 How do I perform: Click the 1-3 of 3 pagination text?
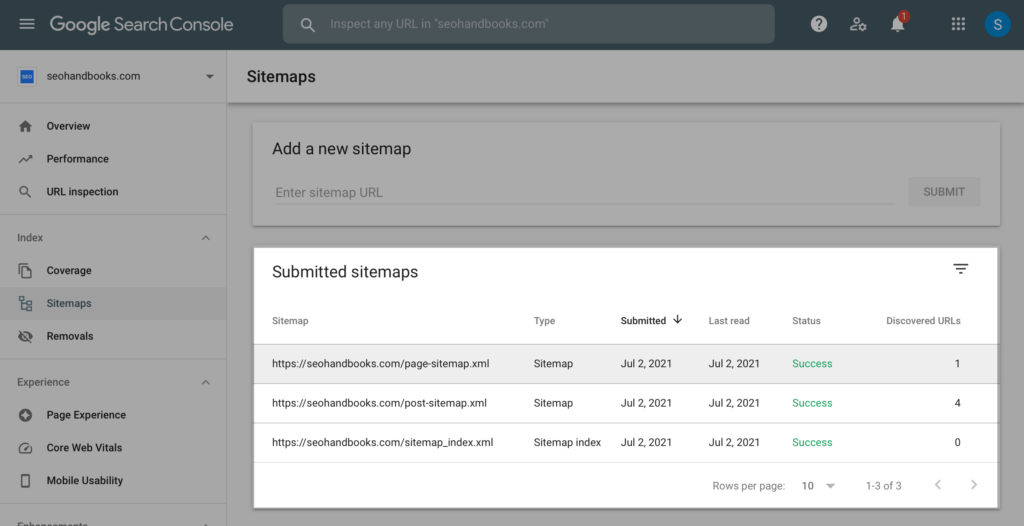click(884, 485)
